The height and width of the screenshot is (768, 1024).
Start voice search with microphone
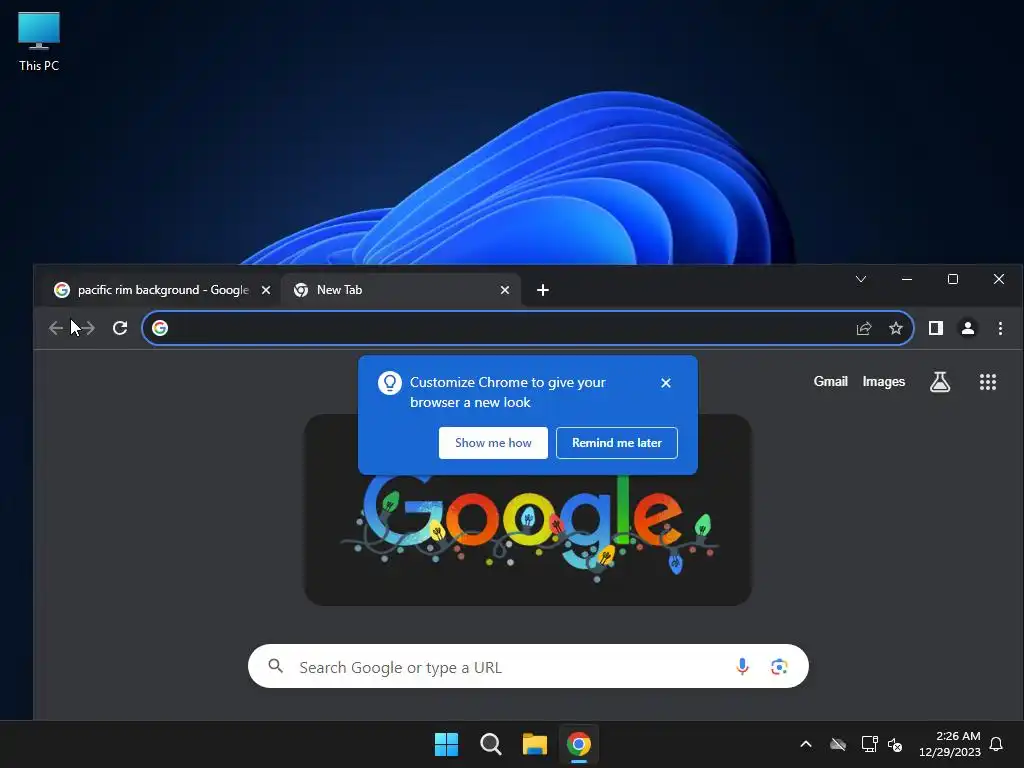[x=742, y=666]
